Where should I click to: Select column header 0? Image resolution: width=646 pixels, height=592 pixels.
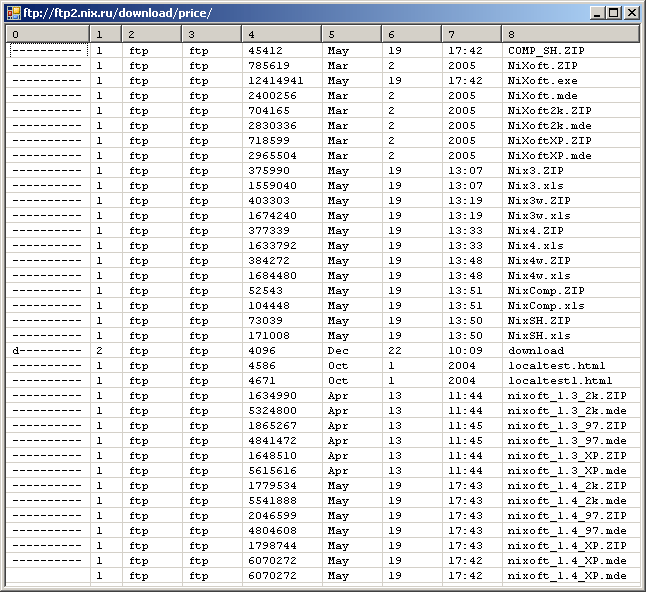coord(48,34)
